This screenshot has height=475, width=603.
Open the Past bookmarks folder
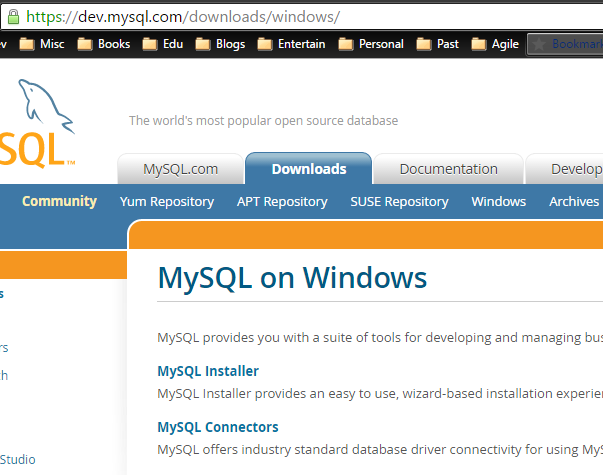437,44
